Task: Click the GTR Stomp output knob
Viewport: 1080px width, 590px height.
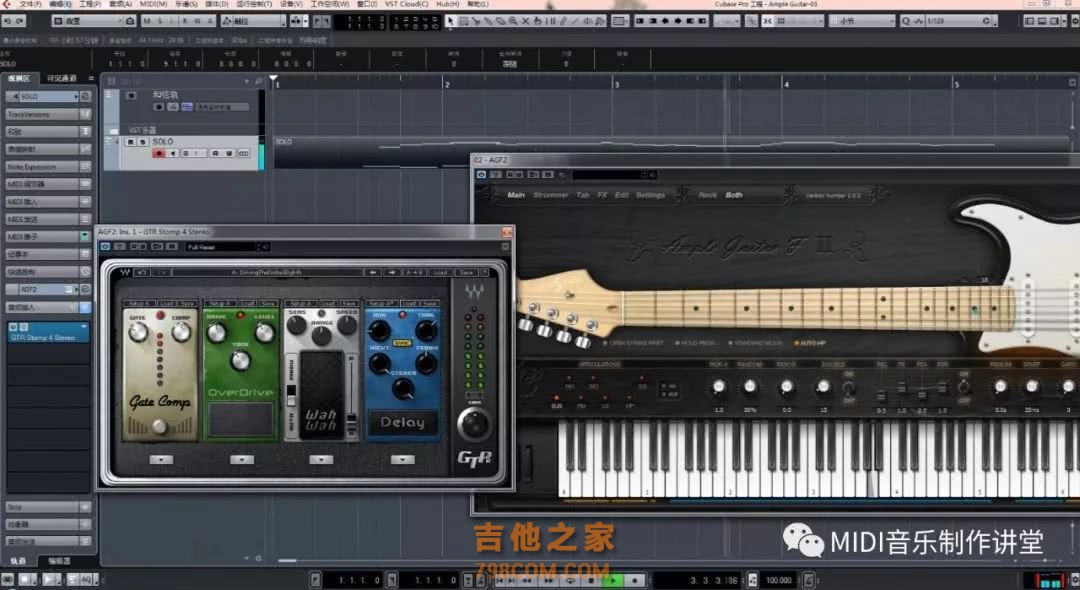Action: point(475,422)
